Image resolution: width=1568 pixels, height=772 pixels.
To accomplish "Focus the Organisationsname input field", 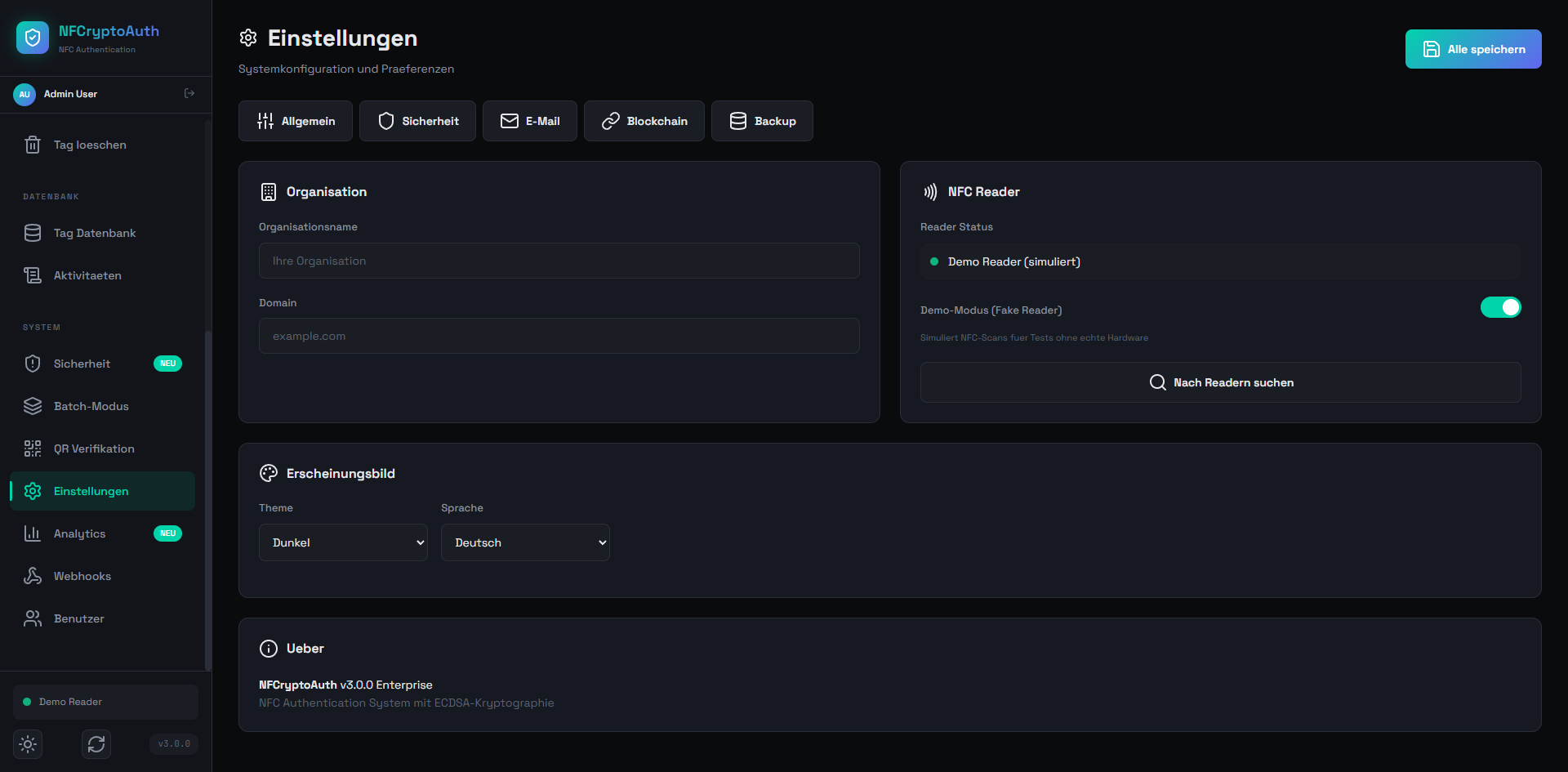I will coord(559,261).
